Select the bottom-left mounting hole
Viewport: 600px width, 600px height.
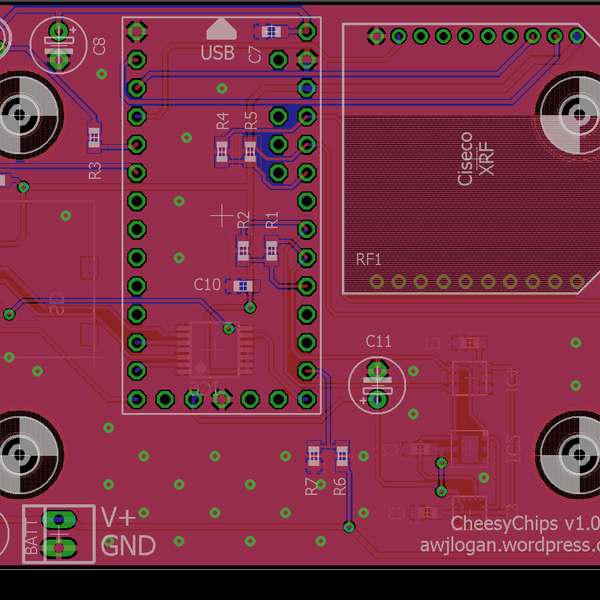21,455
